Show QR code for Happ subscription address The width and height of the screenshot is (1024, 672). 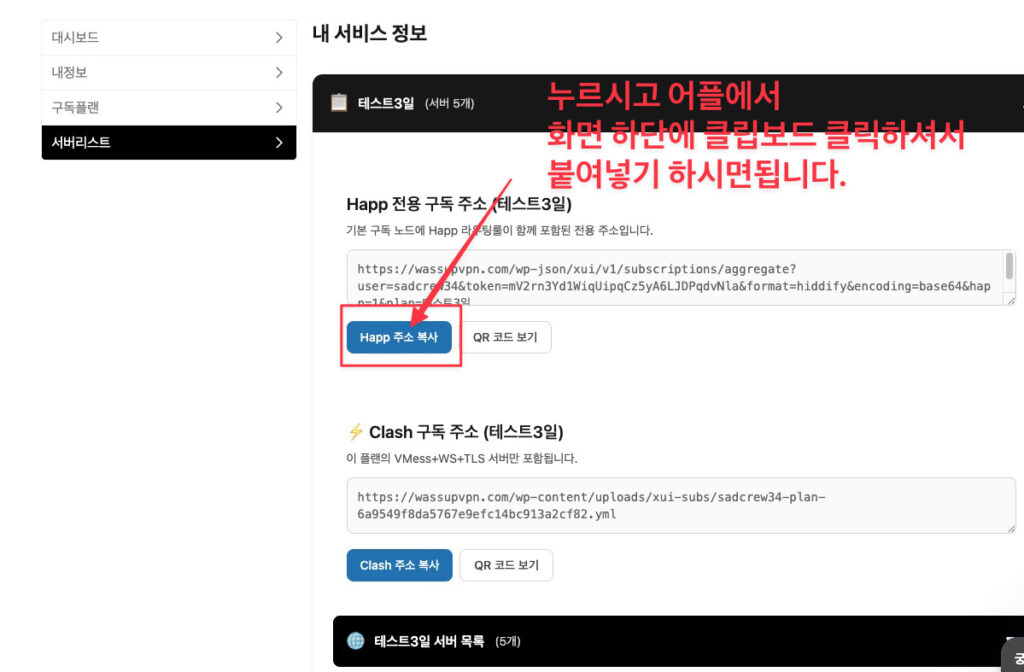(505, 337)
